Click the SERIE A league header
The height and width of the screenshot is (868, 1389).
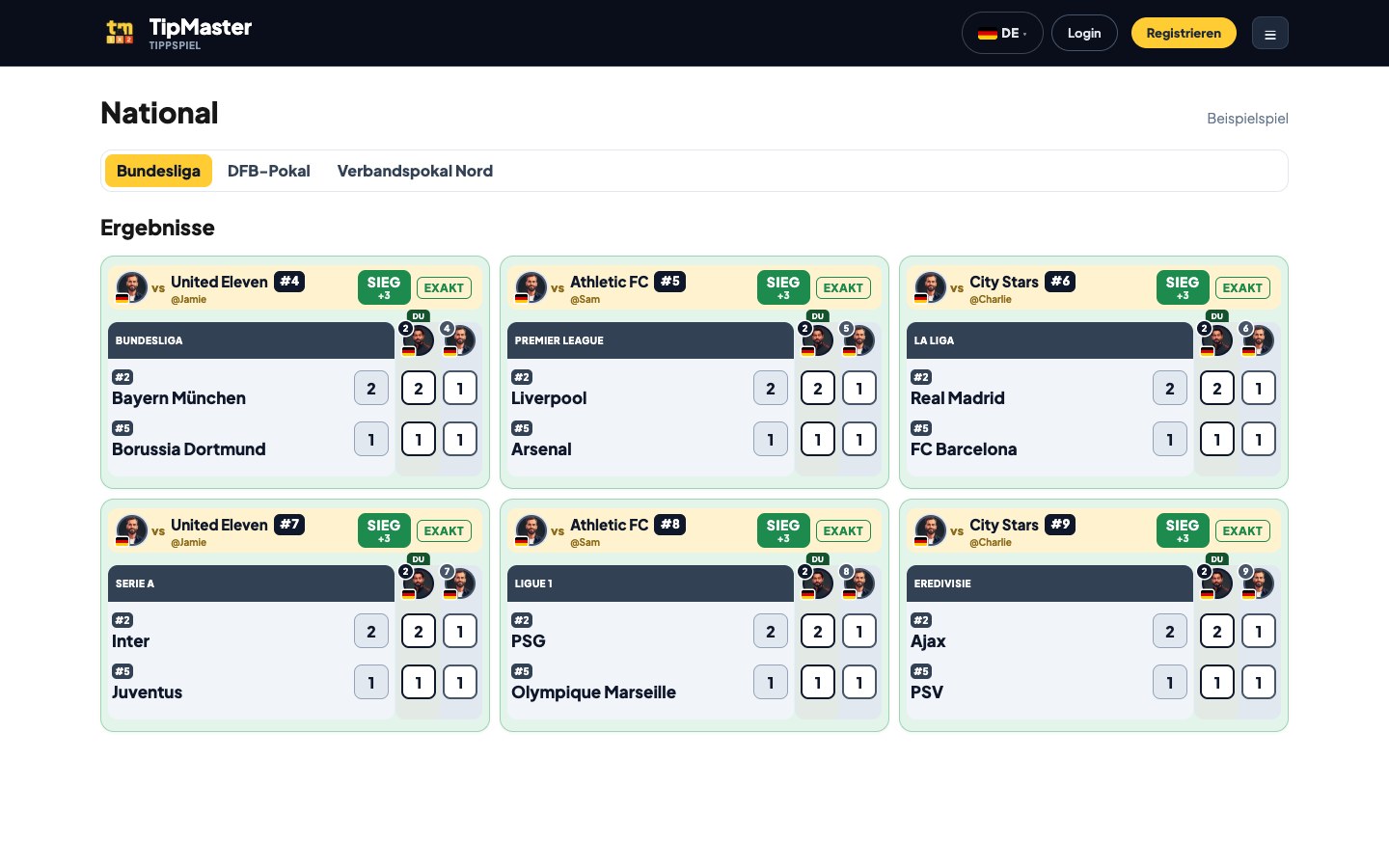251,583
